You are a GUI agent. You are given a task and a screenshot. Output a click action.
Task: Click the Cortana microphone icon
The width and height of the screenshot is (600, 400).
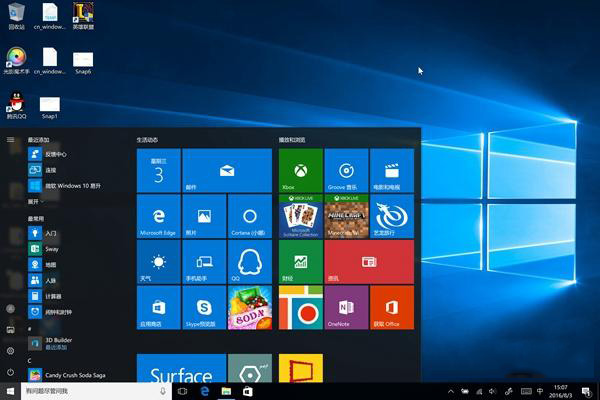pyautogui.click(x=163, y=391)
